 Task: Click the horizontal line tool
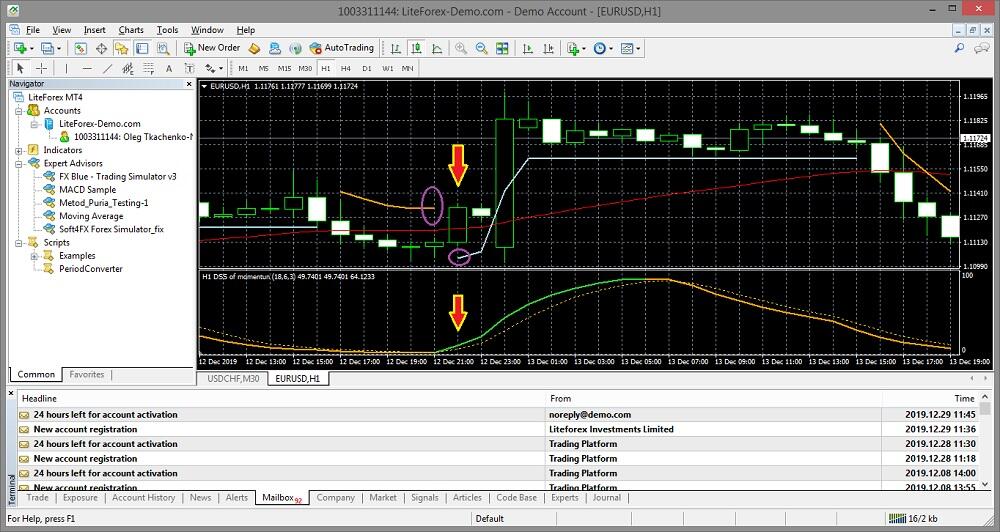(x=88, y=68)
